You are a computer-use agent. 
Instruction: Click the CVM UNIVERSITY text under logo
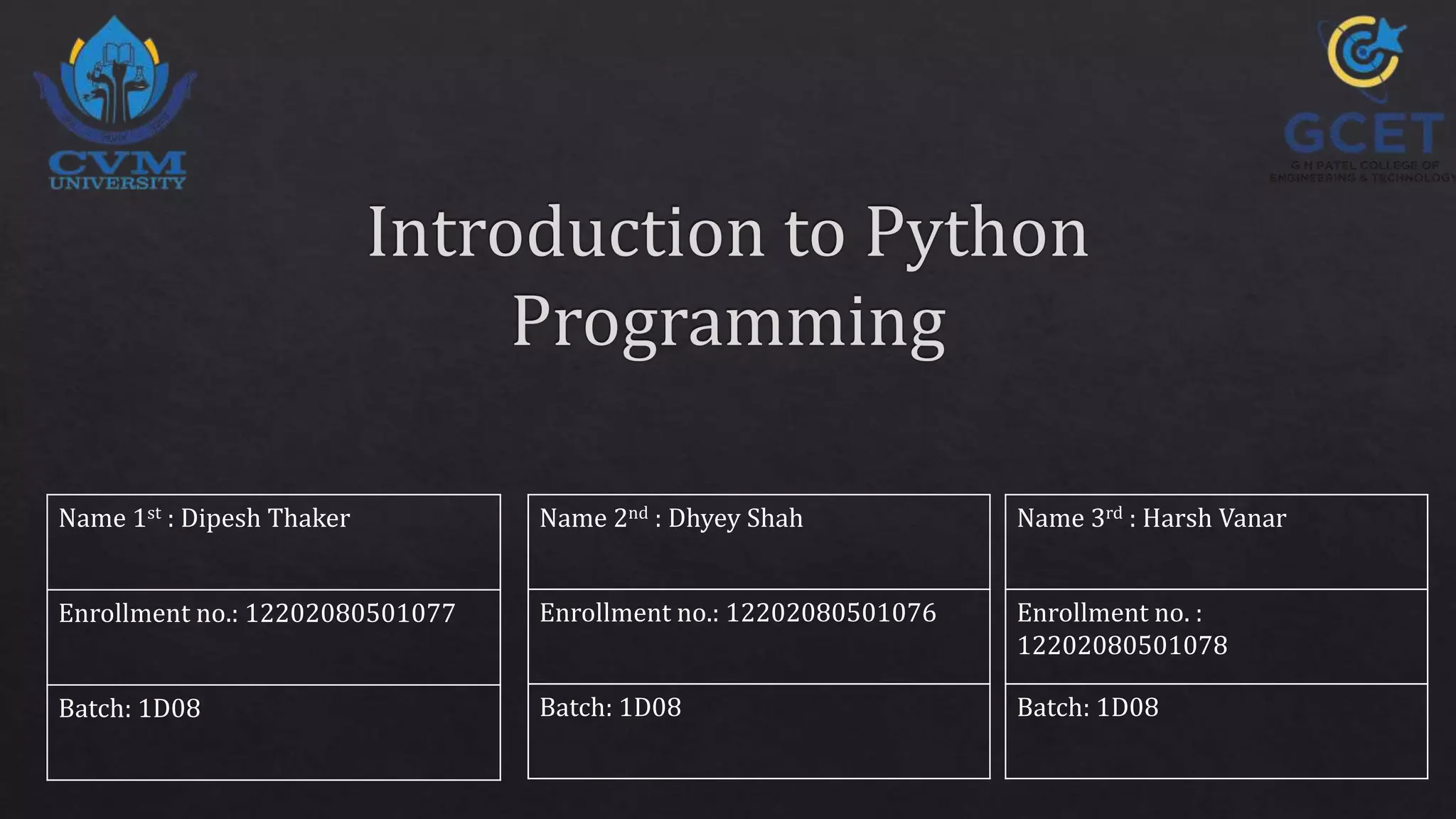pos(117,171)
